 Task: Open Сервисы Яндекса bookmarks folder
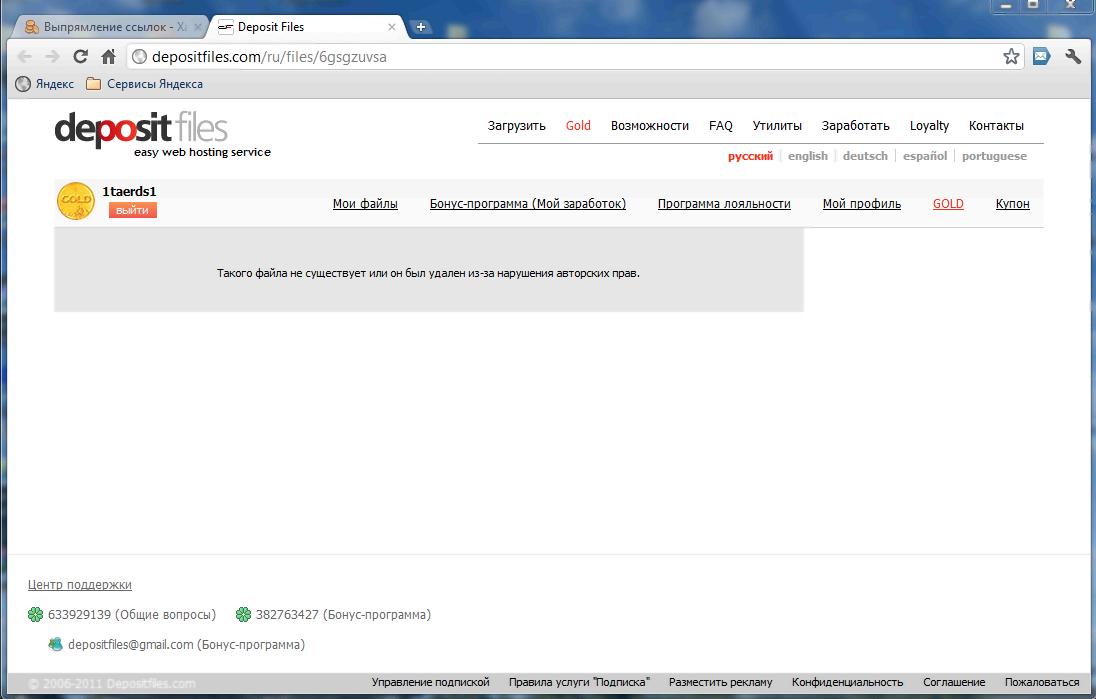pyautogui.click(x=144, y=84)
